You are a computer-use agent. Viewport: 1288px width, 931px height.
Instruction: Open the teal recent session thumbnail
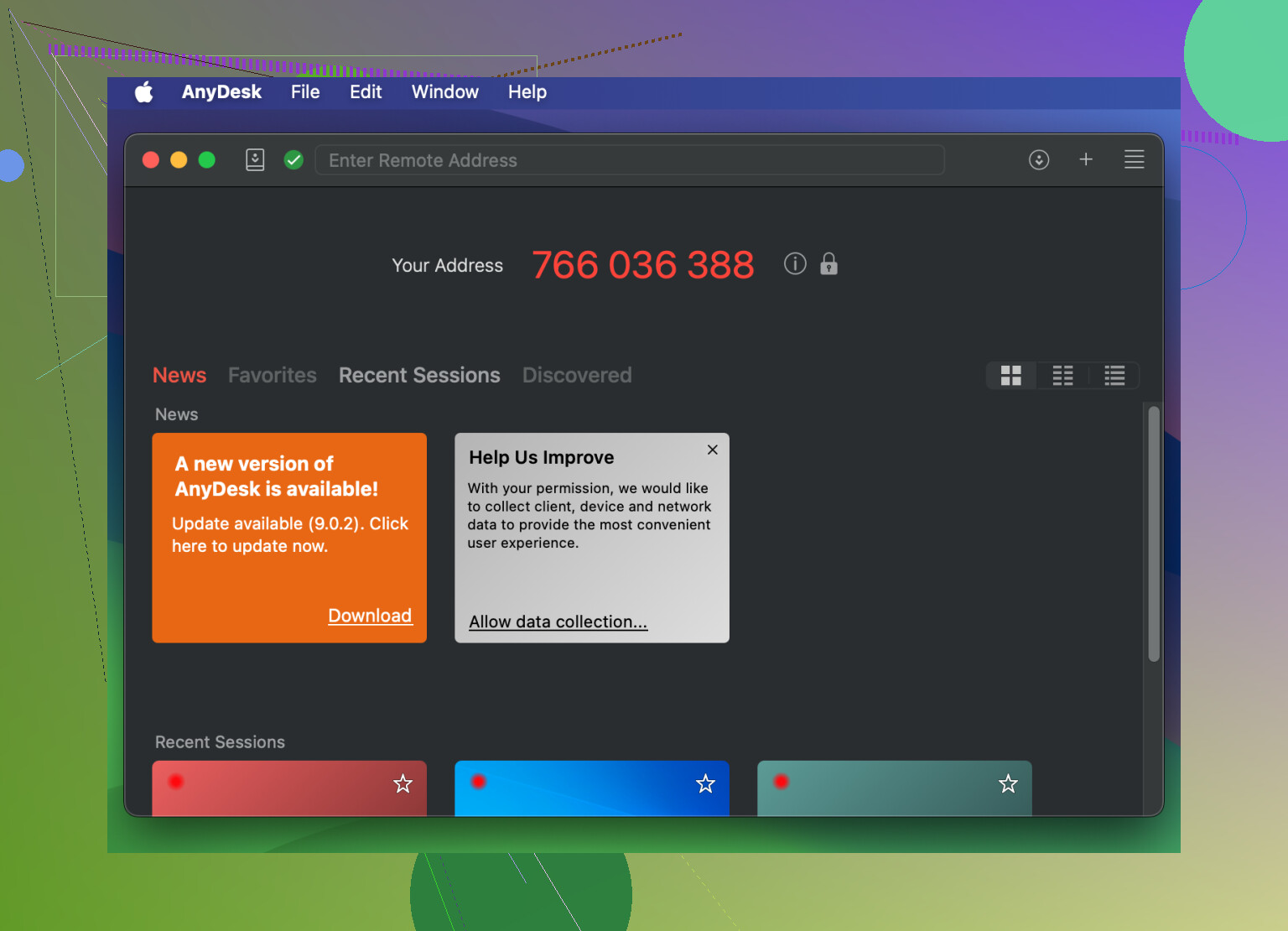(895, 788)
